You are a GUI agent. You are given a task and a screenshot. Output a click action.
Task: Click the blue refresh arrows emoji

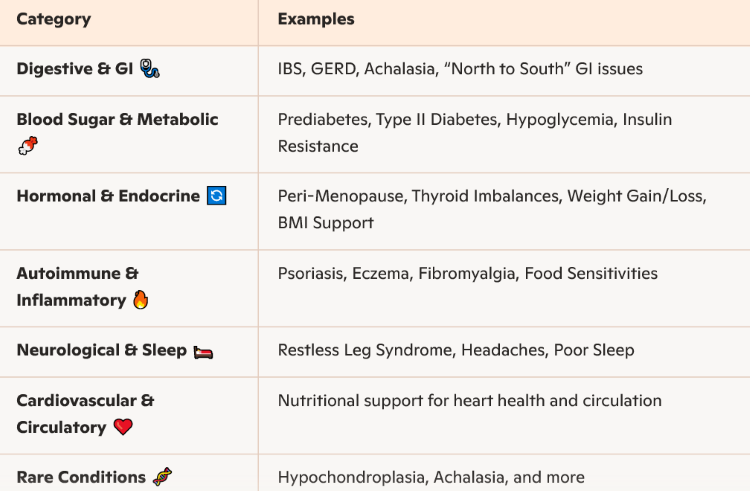pyautogui.click(x=216, y=196)
